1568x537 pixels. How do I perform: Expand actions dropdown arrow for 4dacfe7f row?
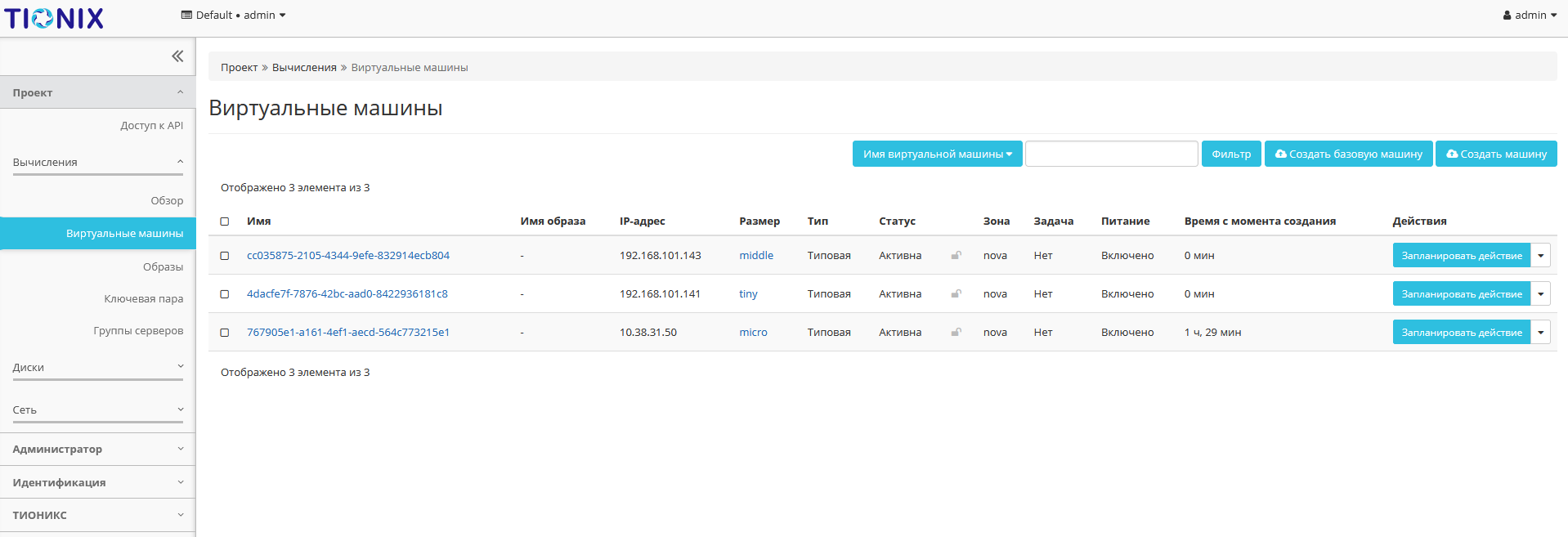tap(1540, 294)
